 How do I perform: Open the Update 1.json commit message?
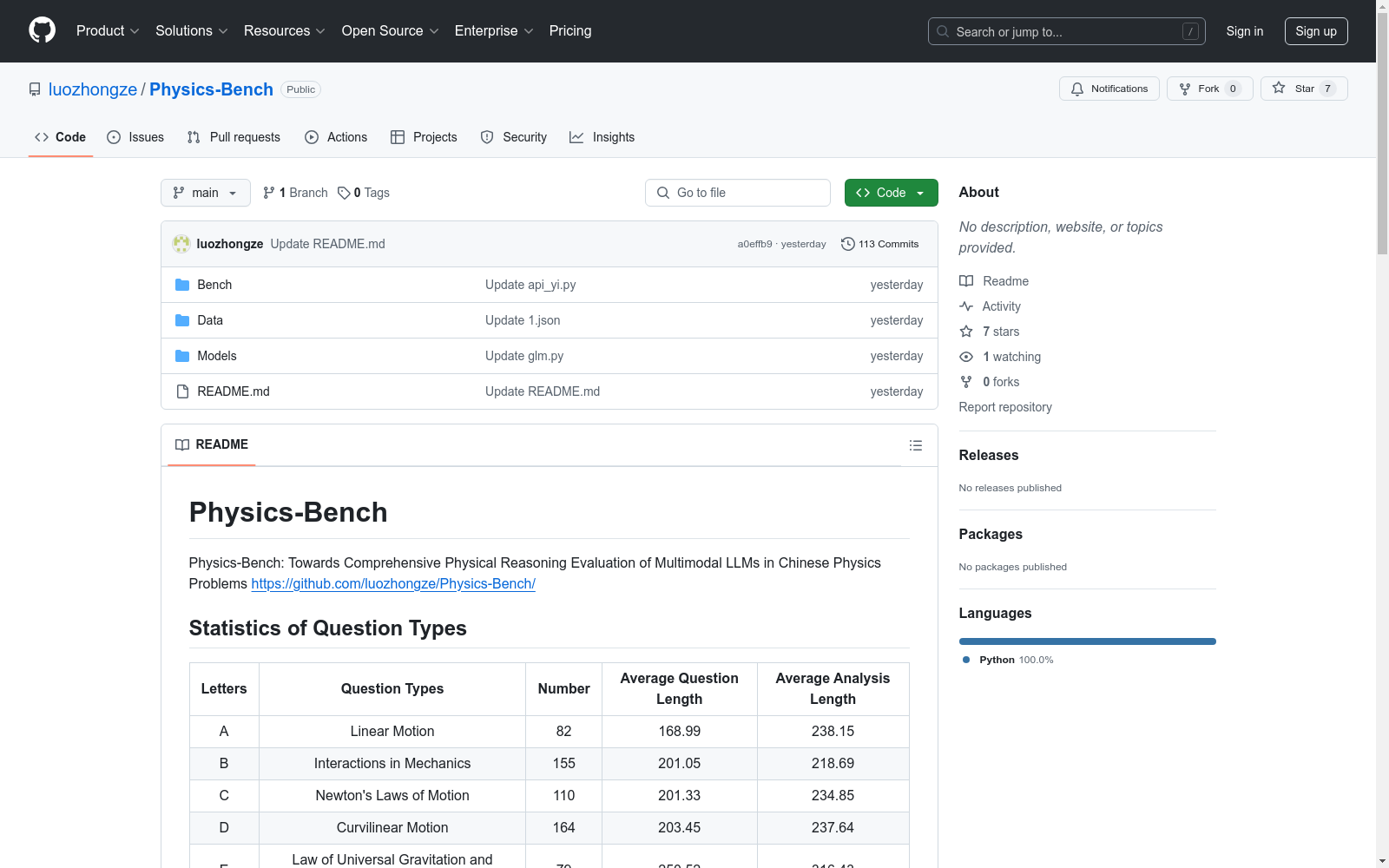[523, 320]
